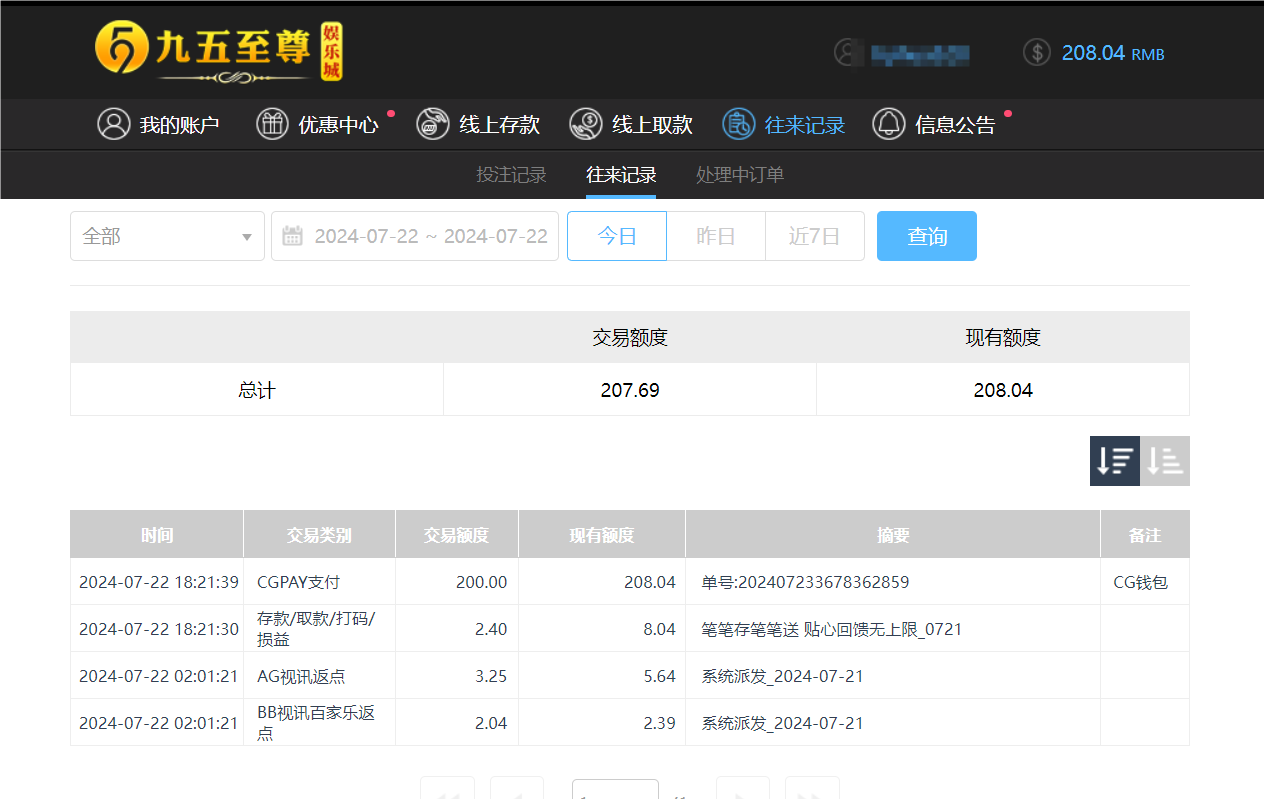Click the 查询 search button

pos(926,236)
